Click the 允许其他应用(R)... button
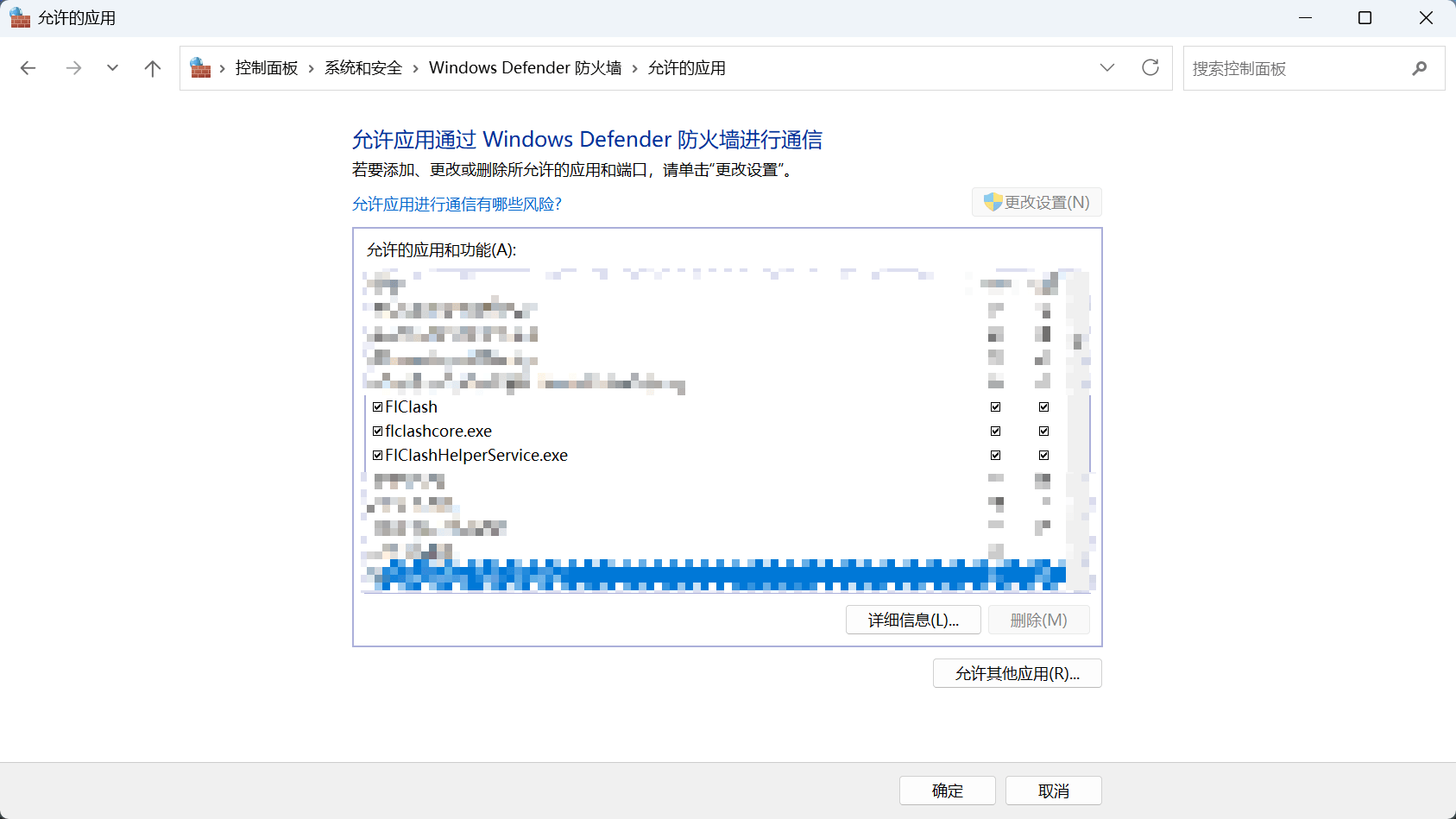Screen dimensions: 1456x819 click(x=1017, y=673)
